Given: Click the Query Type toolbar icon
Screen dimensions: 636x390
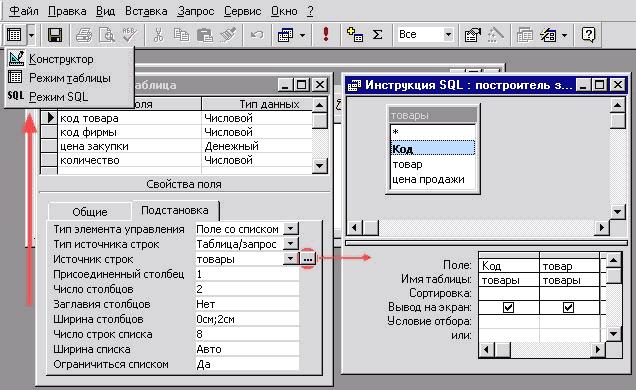Looking at the screenshot, I should pos(286,35).
